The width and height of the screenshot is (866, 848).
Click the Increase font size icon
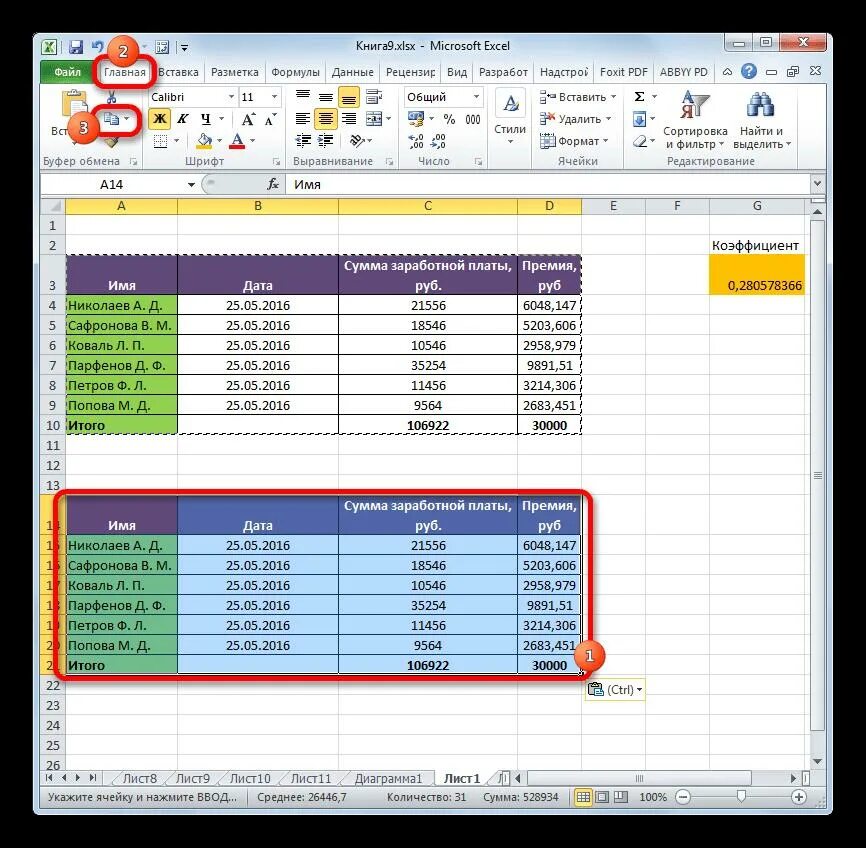(x=249, y=119)
